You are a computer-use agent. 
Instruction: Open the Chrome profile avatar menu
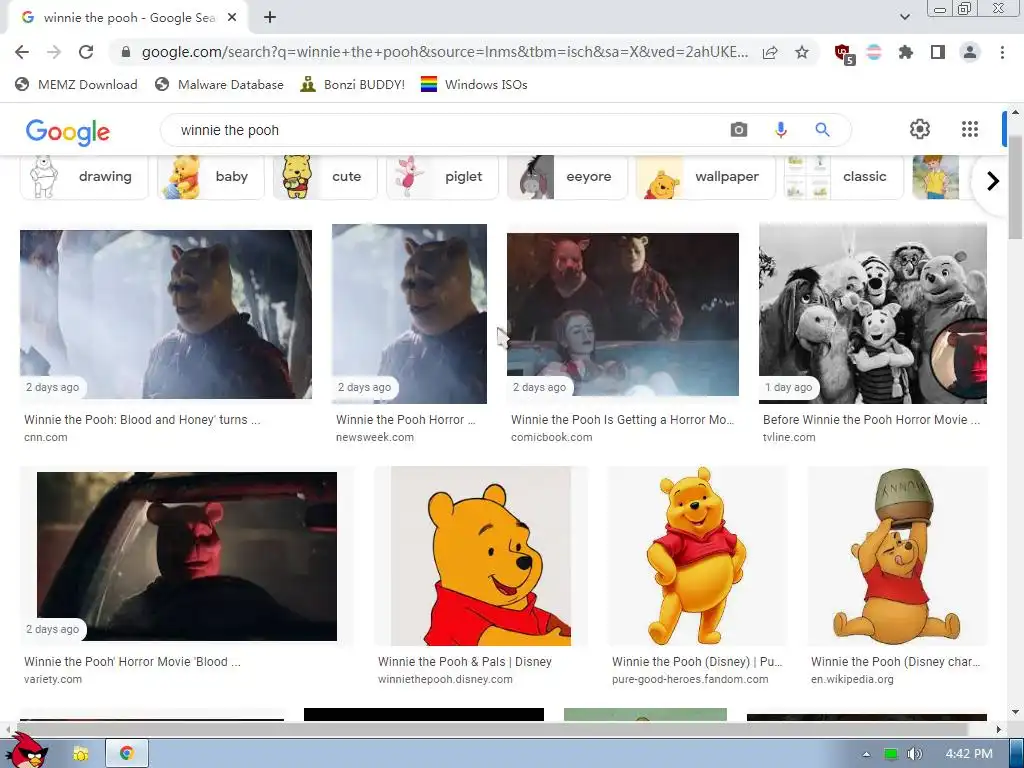point(970,52)
